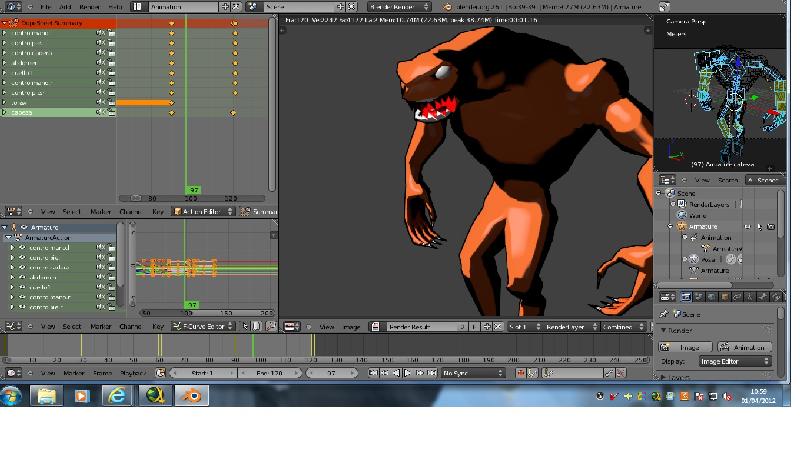This screenshot has width=800, height=452.
Task: Select the Object Constraints tab chain icon
Action: [x=737, y=296]
